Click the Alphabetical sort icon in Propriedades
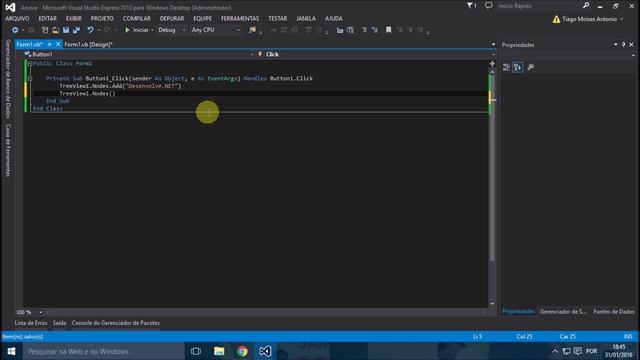The width and height of the screenshot is (640, 360). [x=518, y=67]
